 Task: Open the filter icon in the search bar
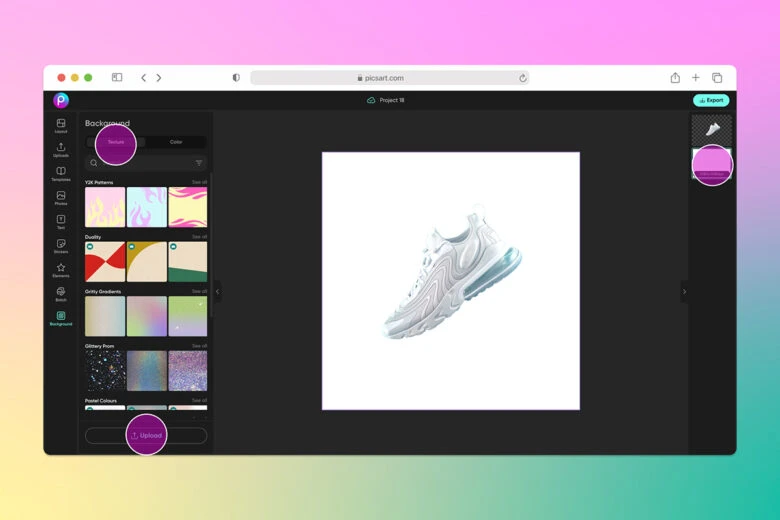point(198,163)
